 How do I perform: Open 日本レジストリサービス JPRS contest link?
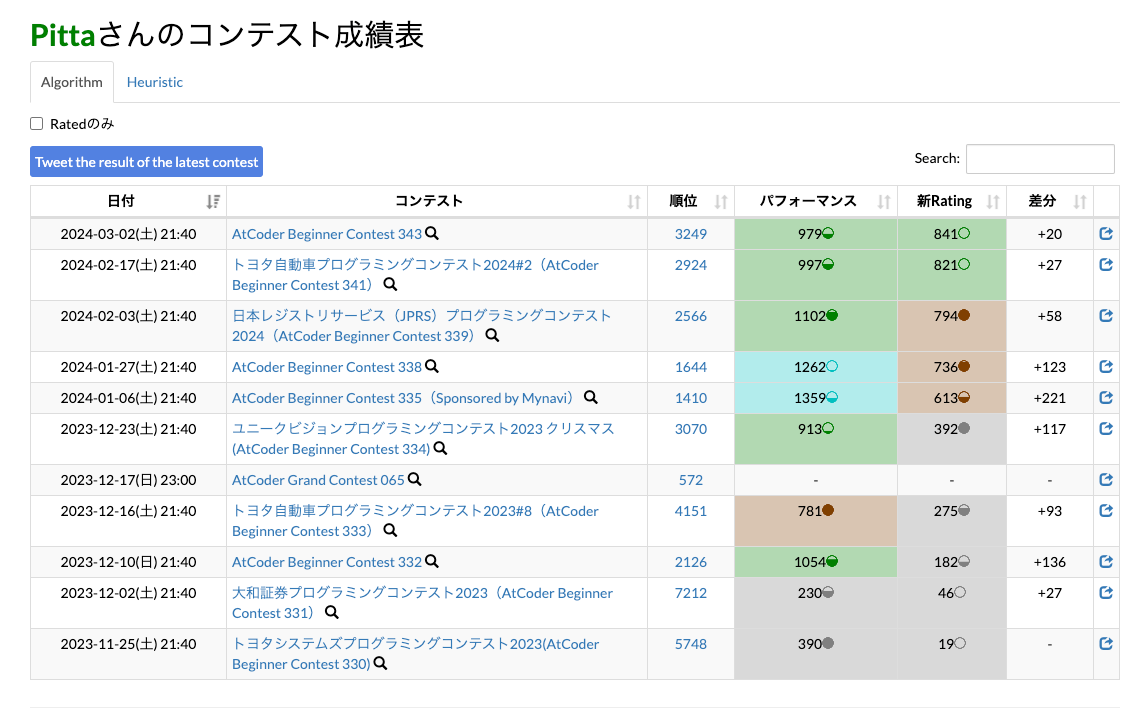[x=421, y=326]
